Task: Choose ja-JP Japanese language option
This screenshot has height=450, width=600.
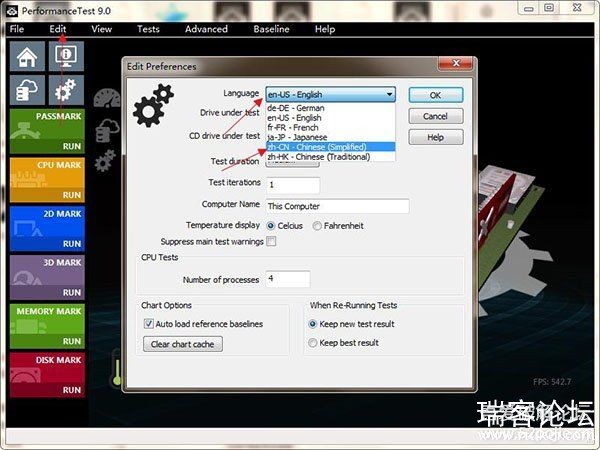Action: tap(331, 137)
